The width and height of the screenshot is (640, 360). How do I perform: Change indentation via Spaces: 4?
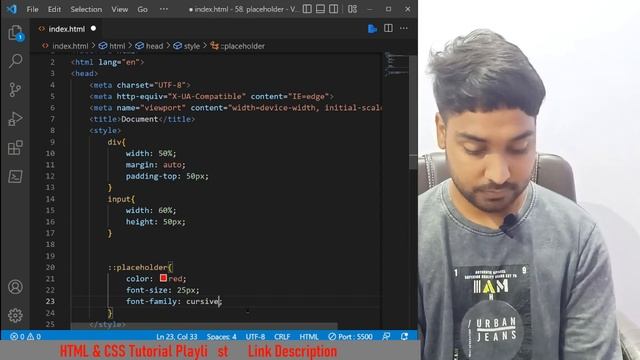click(221, 336)
